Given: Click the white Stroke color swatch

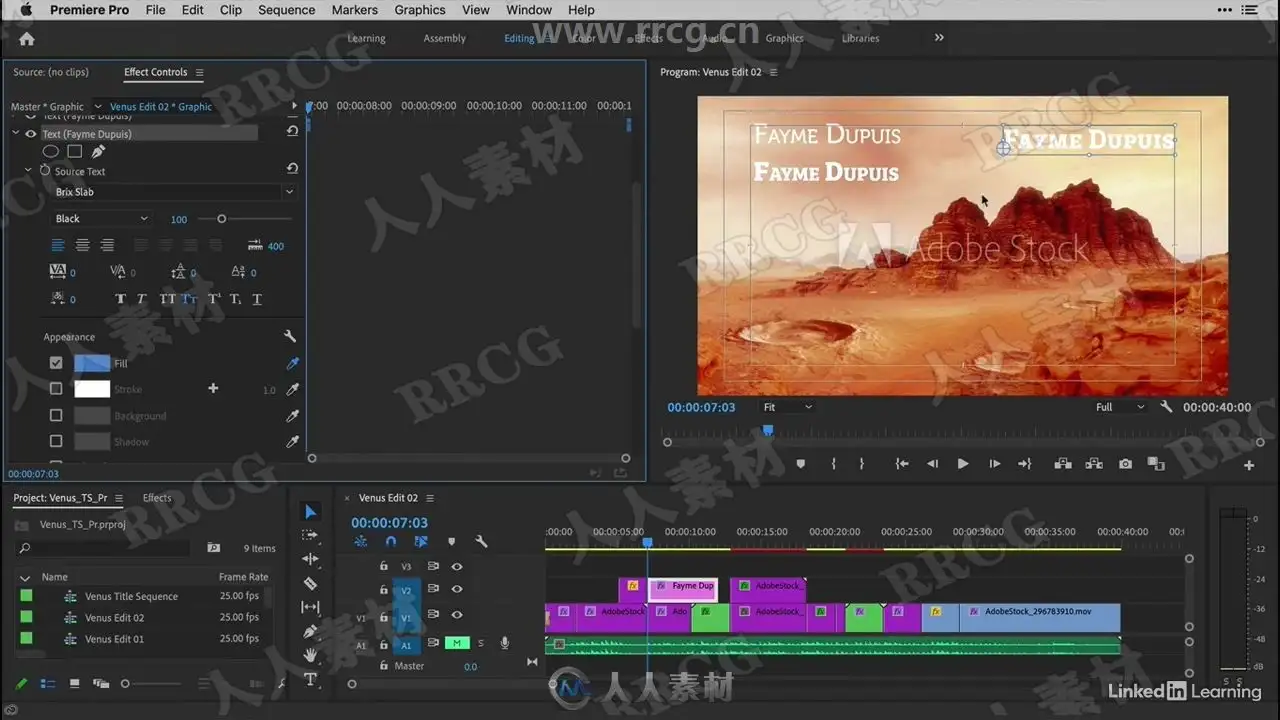Looking at the screenshot, I should [92, 389].
